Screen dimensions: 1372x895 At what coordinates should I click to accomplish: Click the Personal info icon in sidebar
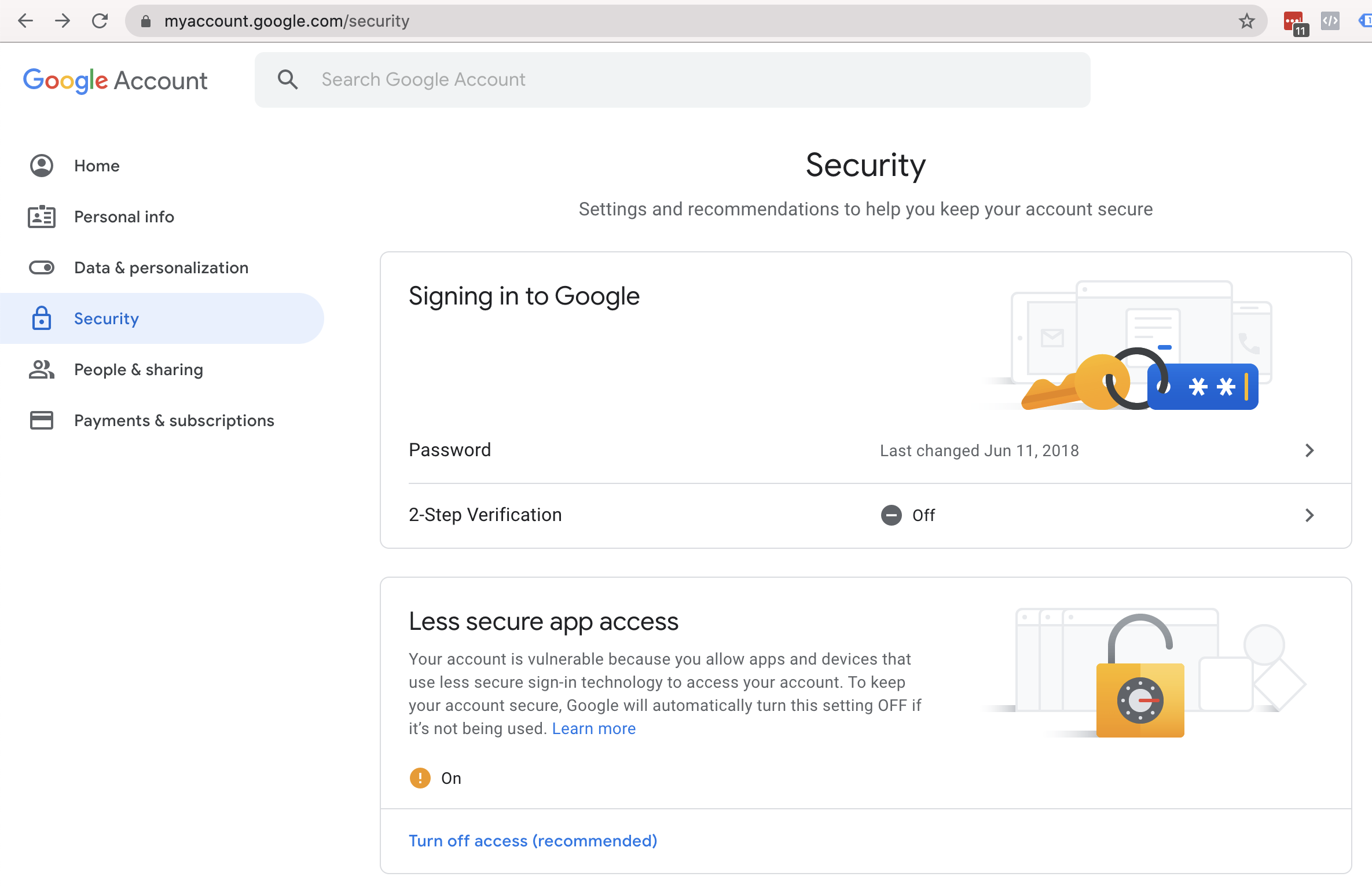click(42, 216)
